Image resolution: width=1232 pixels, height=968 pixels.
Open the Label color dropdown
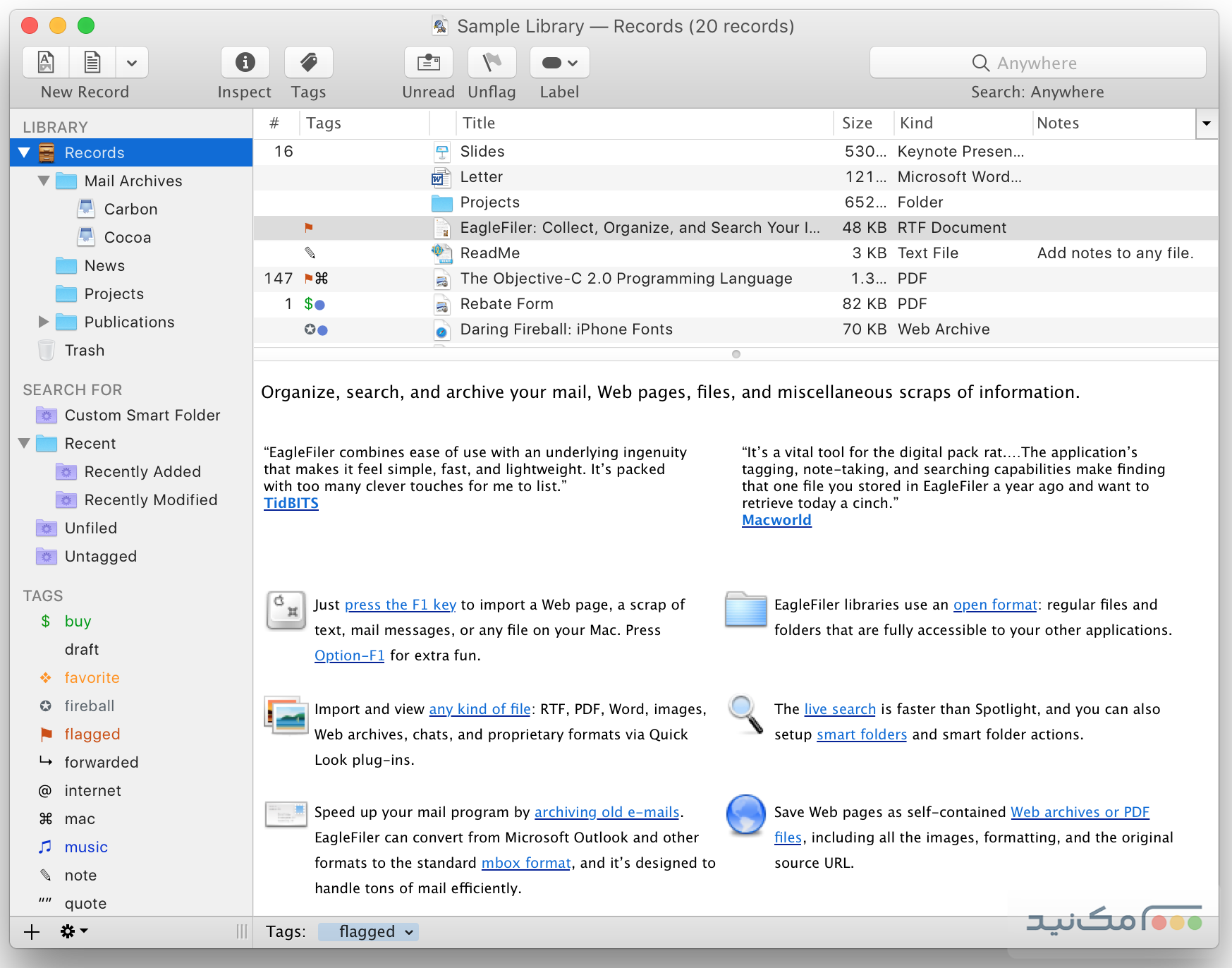[x=559, y=63]
